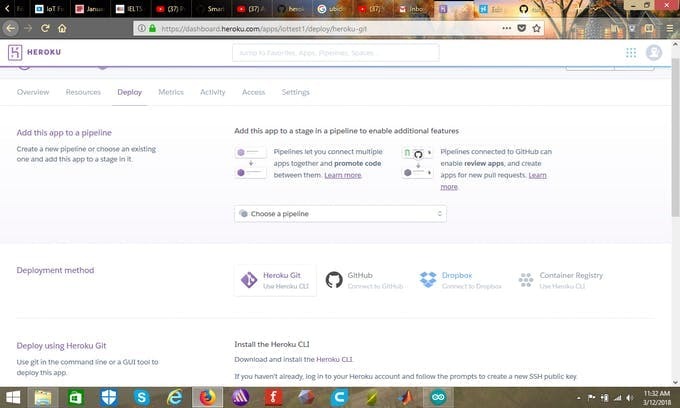680x408 pixels.
Task: Open File Explorer from the taskbar
Action: [x=42, y=398]
